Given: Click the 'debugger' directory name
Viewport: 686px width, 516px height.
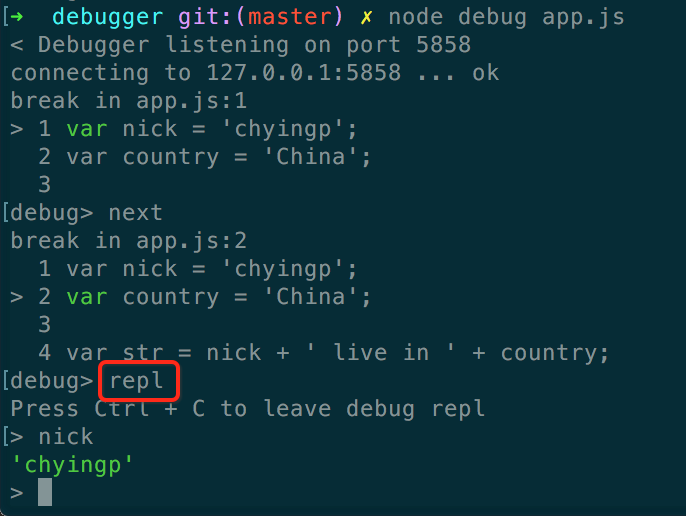Looking at the screenshot, I should (108, 18).
